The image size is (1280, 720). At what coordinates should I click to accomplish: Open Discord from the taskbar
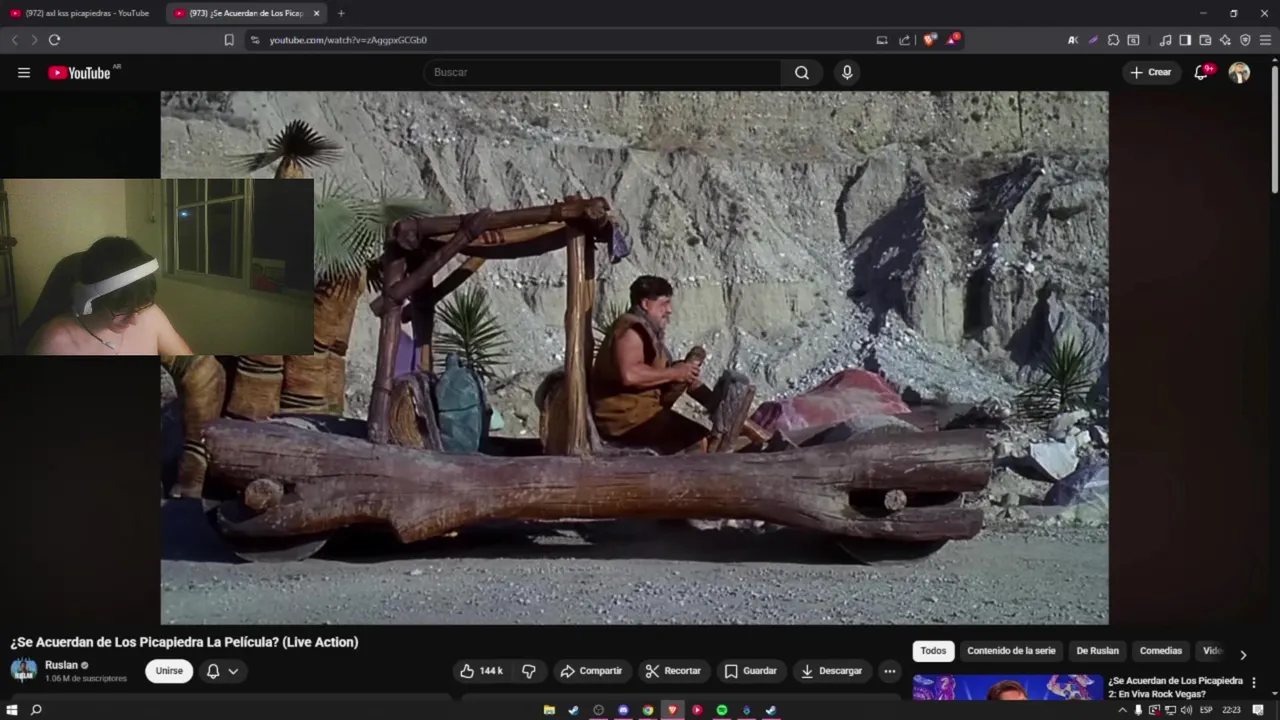[x=623, y=710]
